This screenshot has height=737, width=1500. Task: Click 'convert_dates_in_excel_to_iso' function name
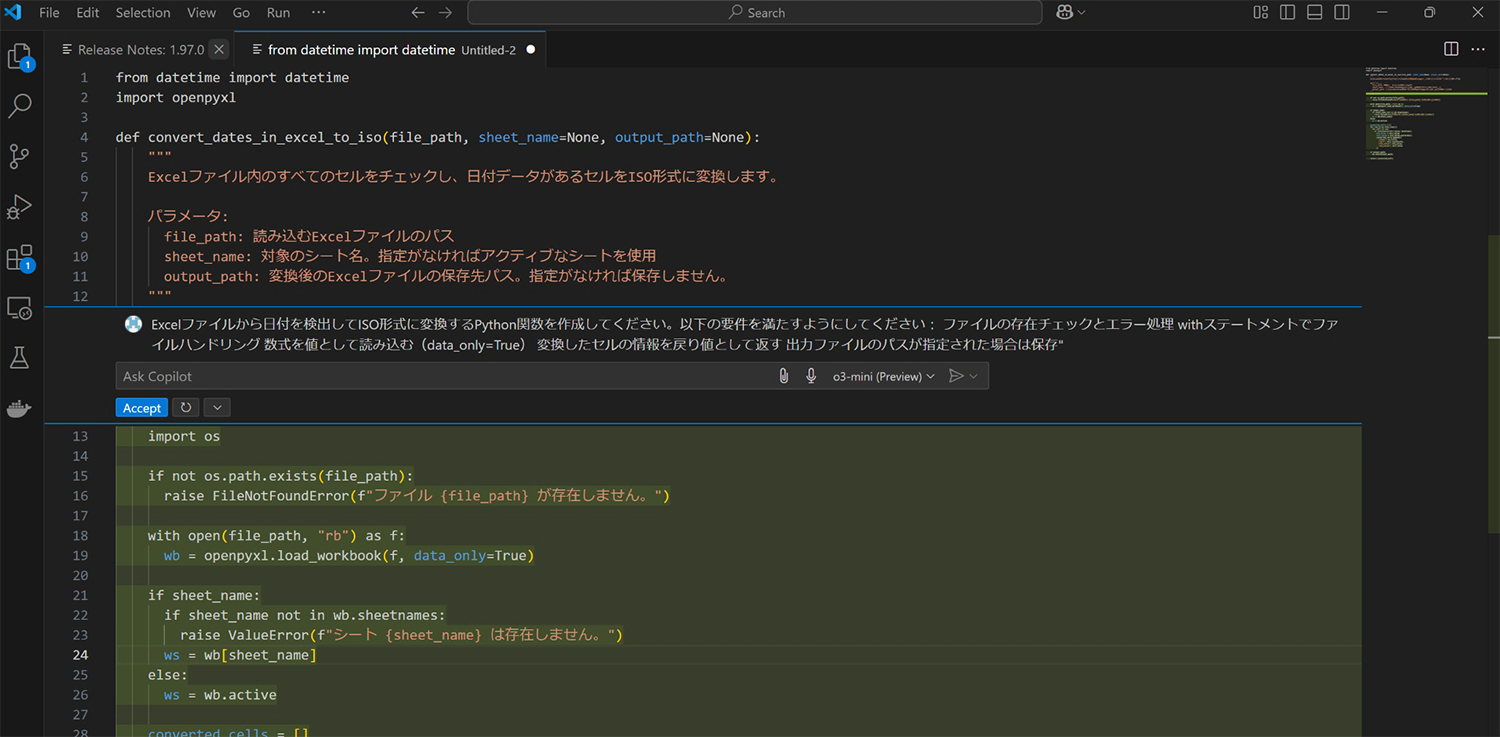click(265, 137)
